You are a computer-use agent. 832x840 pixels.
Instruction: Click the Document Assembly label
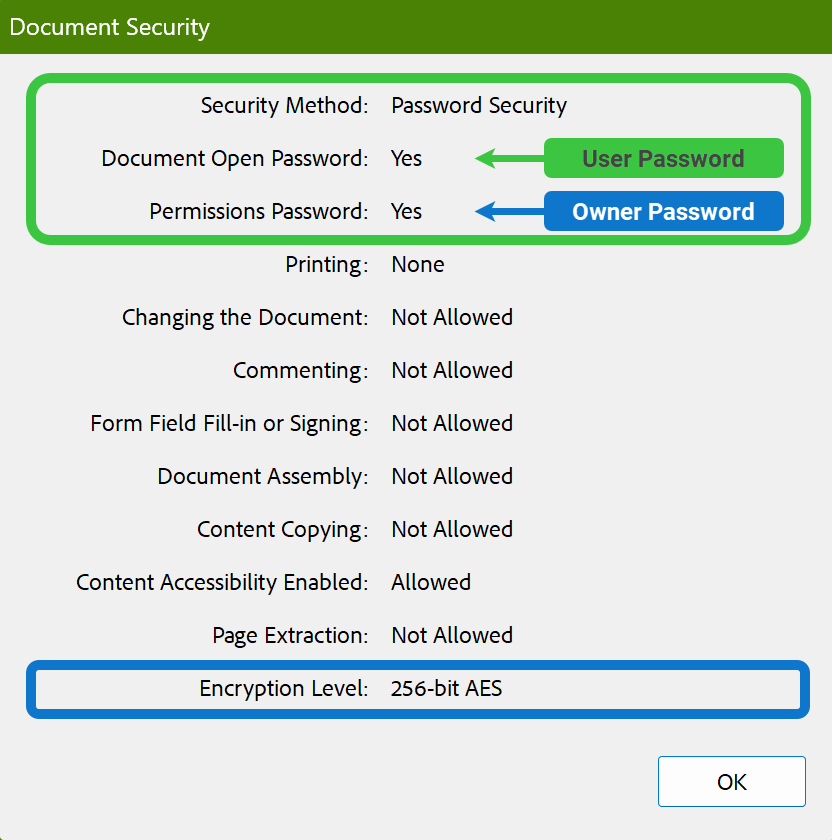coord(263,476)
